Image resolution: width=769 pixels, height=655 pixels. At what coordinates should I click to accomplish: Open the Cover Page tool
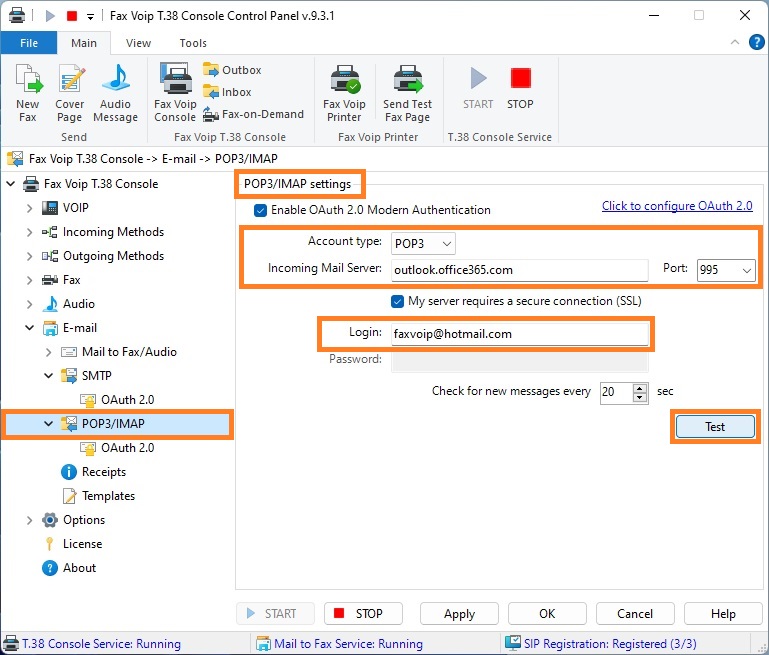pyautogui.click(x=70, y=93)
